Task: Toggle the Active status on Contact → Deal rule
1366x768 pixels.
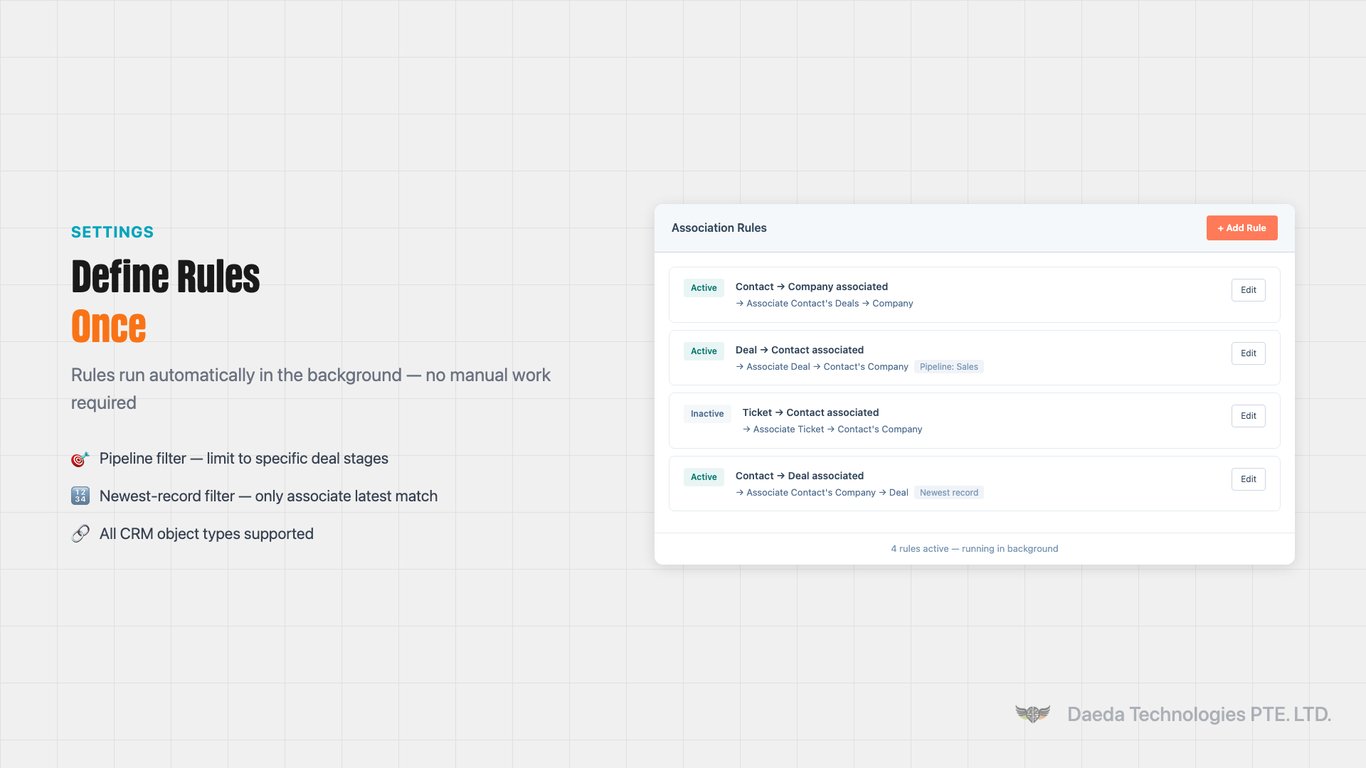Action: (703, 477)
